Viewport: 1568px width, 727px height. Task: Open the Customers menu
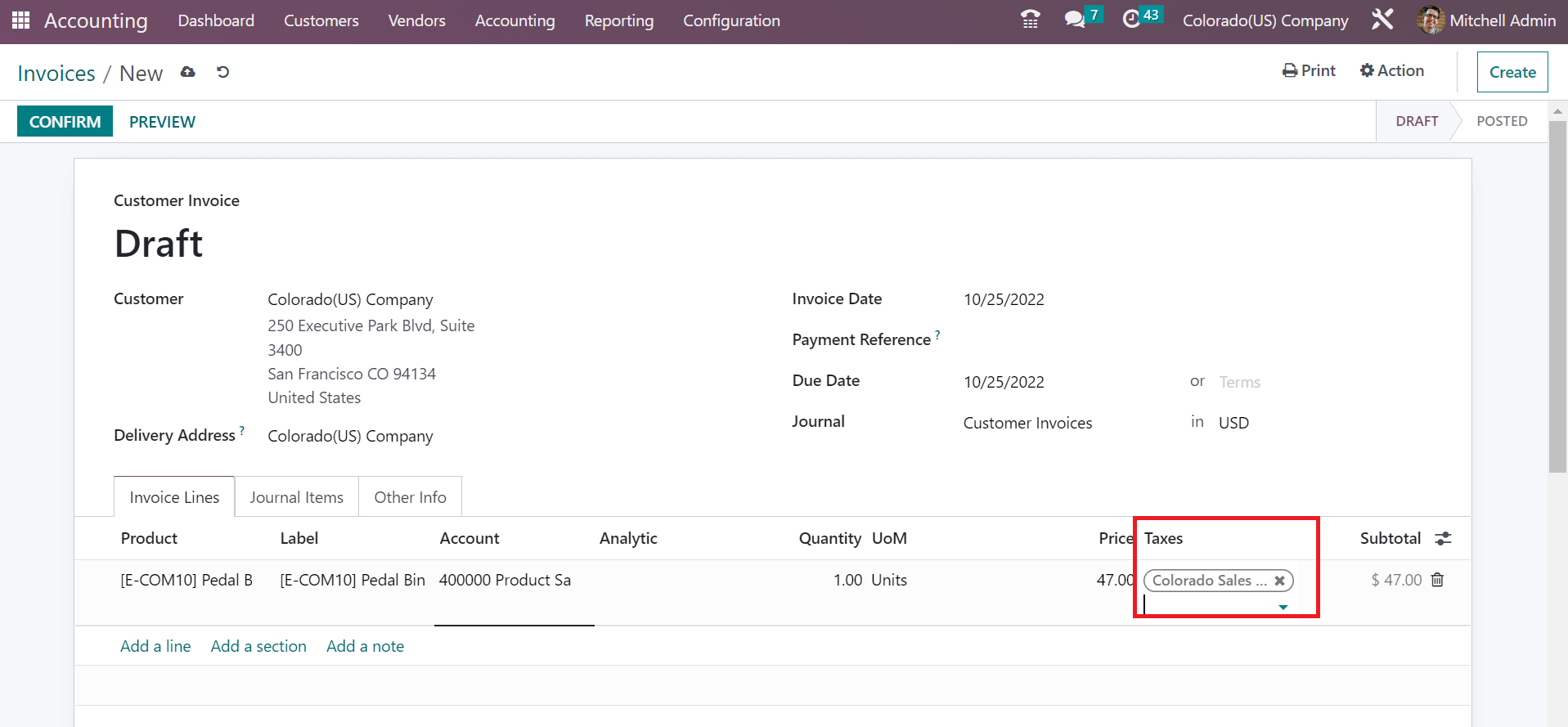pyautogui.click(x=321, y=20)
